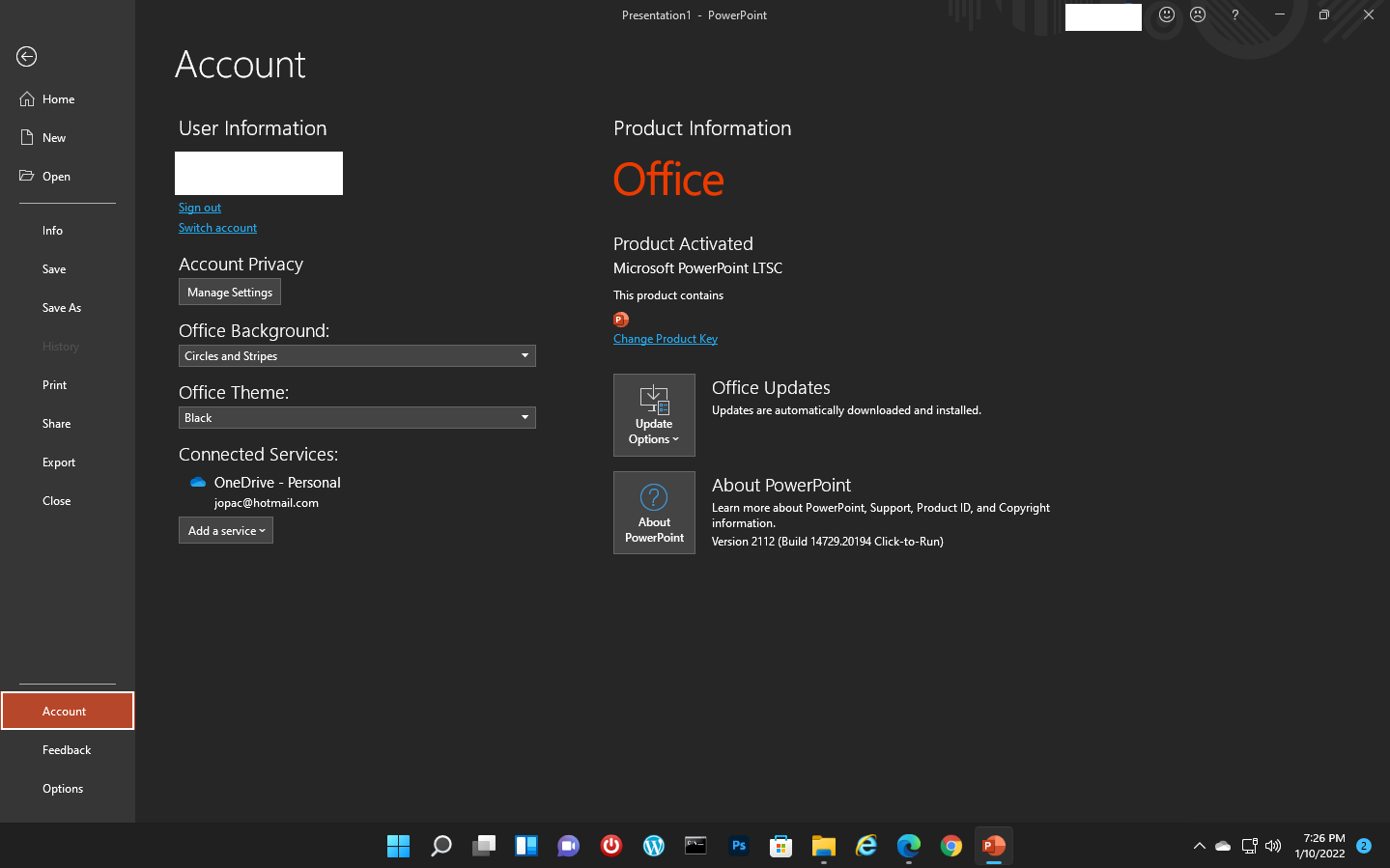
Task: Open Microsoft Edge from the taskbar
Action: (908, 846)
